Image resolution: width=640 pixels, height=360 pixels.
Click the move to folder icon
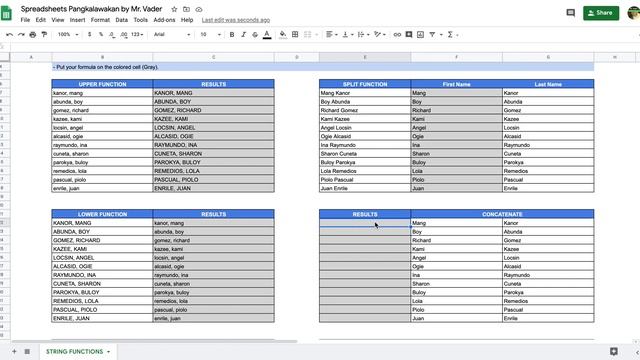pos(186,9)
